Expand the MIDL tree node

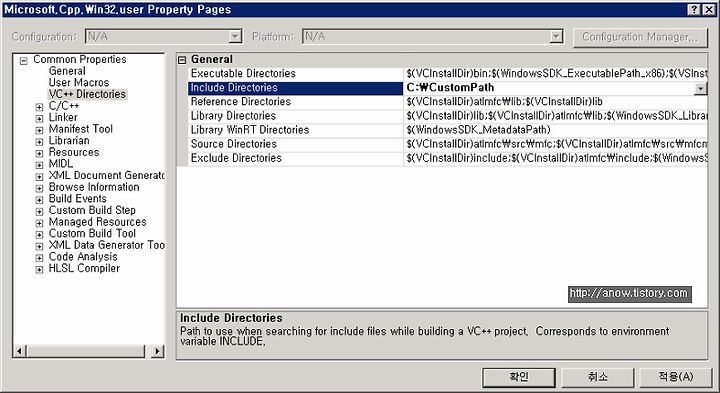[39, 165]
